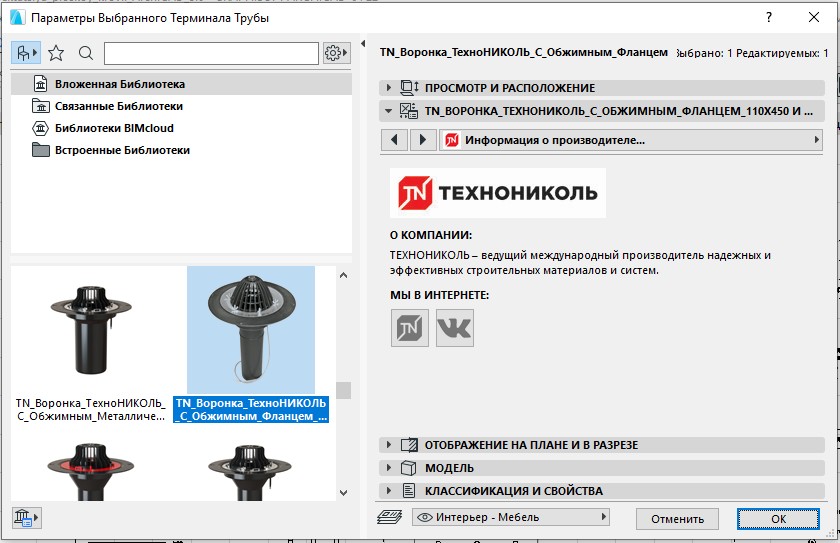Close the Параметры Терминала Трубы dialog
Image resolution: width=840 pixels, height=543 pixels.
pyautogui.click(x=814, y=17)
